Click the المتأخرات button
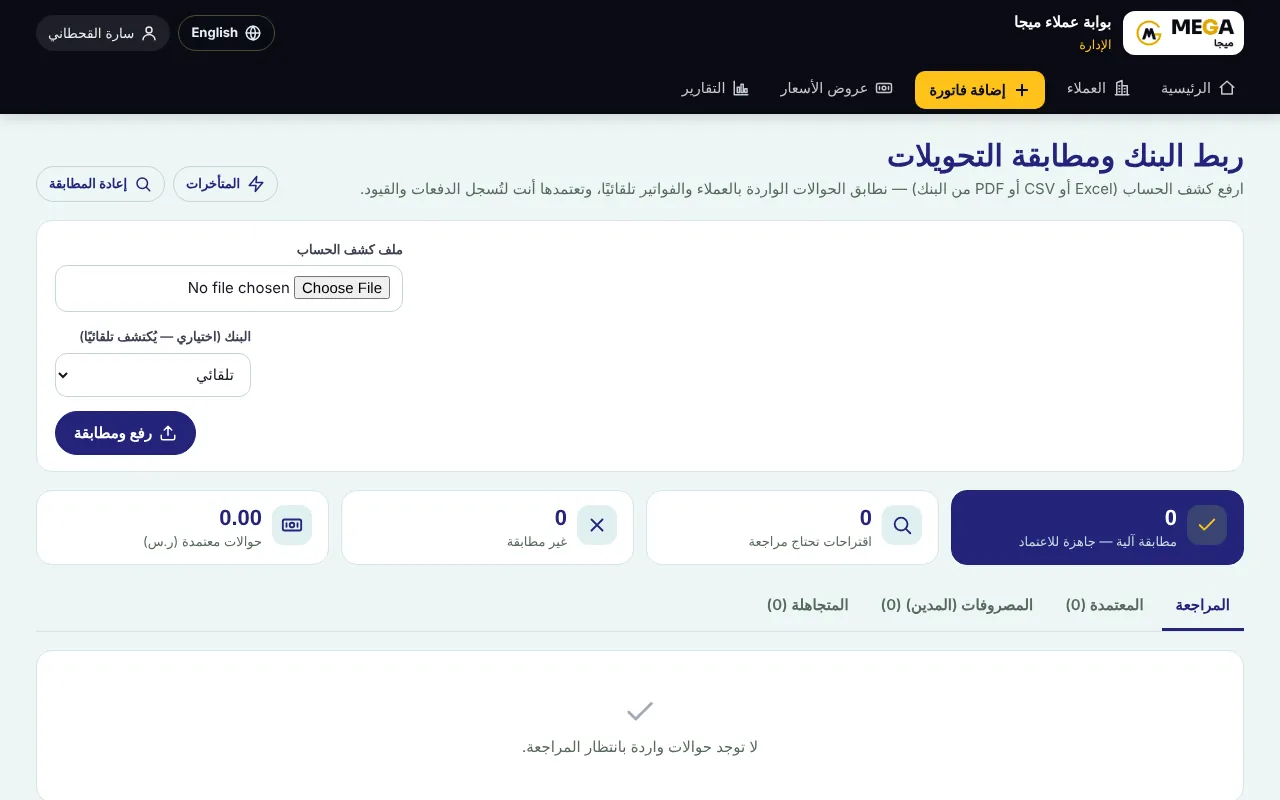The width and height of the screenshot is (1280, 800). (x=225, y=184)
